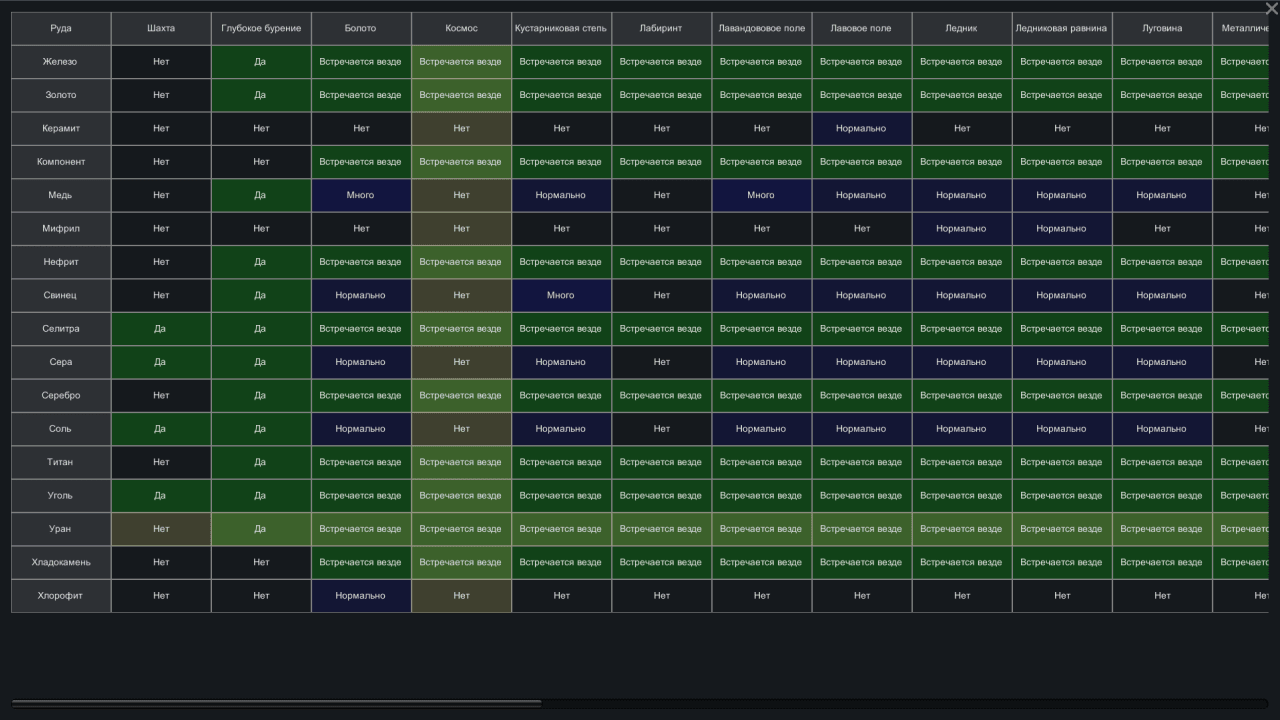This screenshot has height=720, width=1280.
Task: Click the Медь Лавандовое поле cell Много
Action: coord(761,195)
